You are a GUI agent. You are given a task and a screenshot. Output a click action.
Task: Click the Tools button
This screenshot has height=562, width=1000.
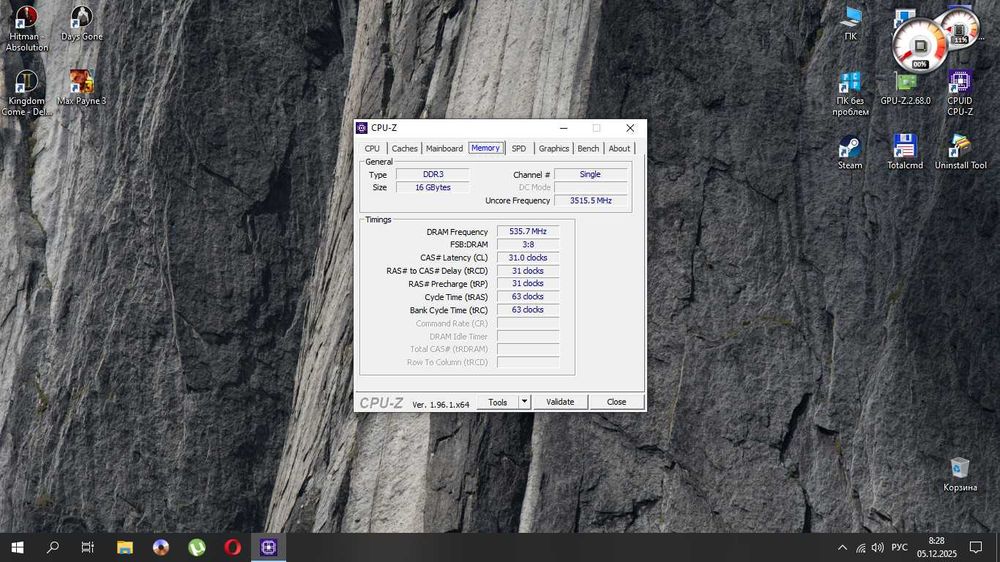coord(497,402)
